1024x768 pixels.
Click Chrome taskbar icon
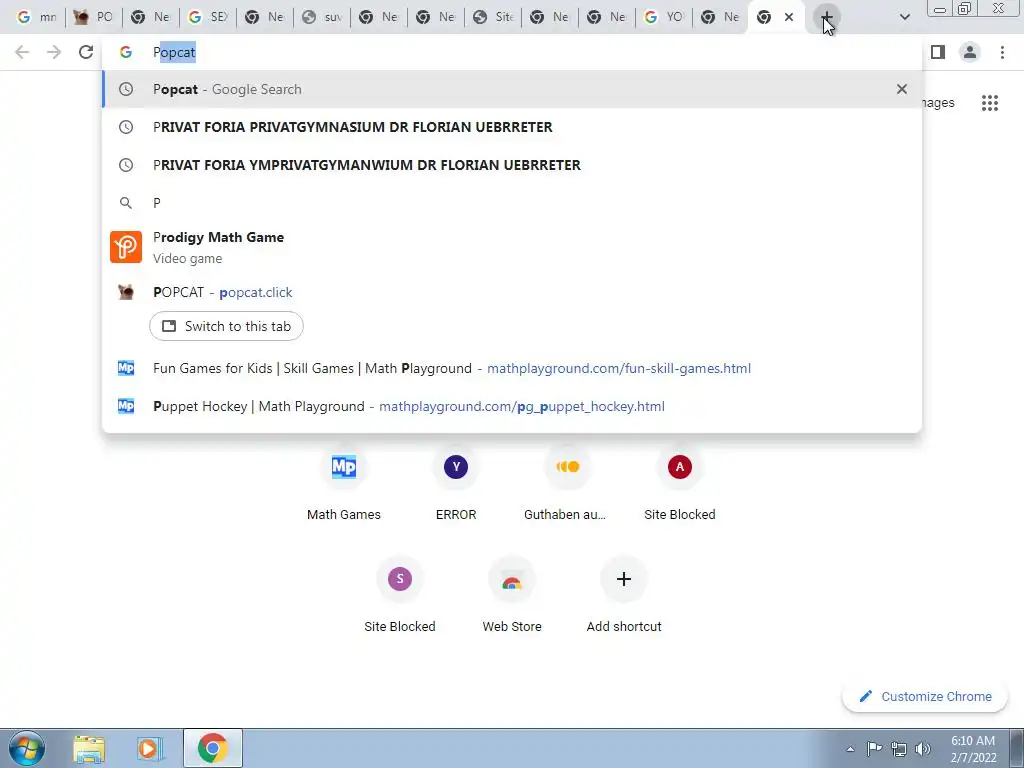coord(213,748)
